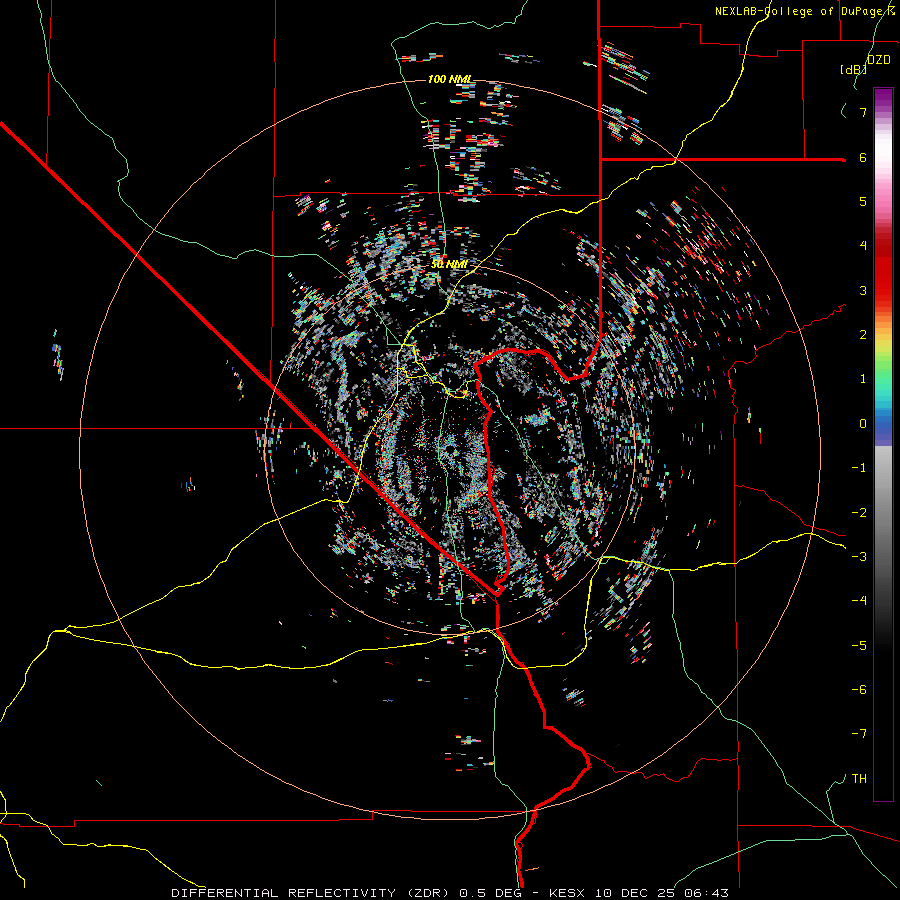Click the "-1" value on the color scale
This screenshot has width=900, height=900.
(859, 468)
